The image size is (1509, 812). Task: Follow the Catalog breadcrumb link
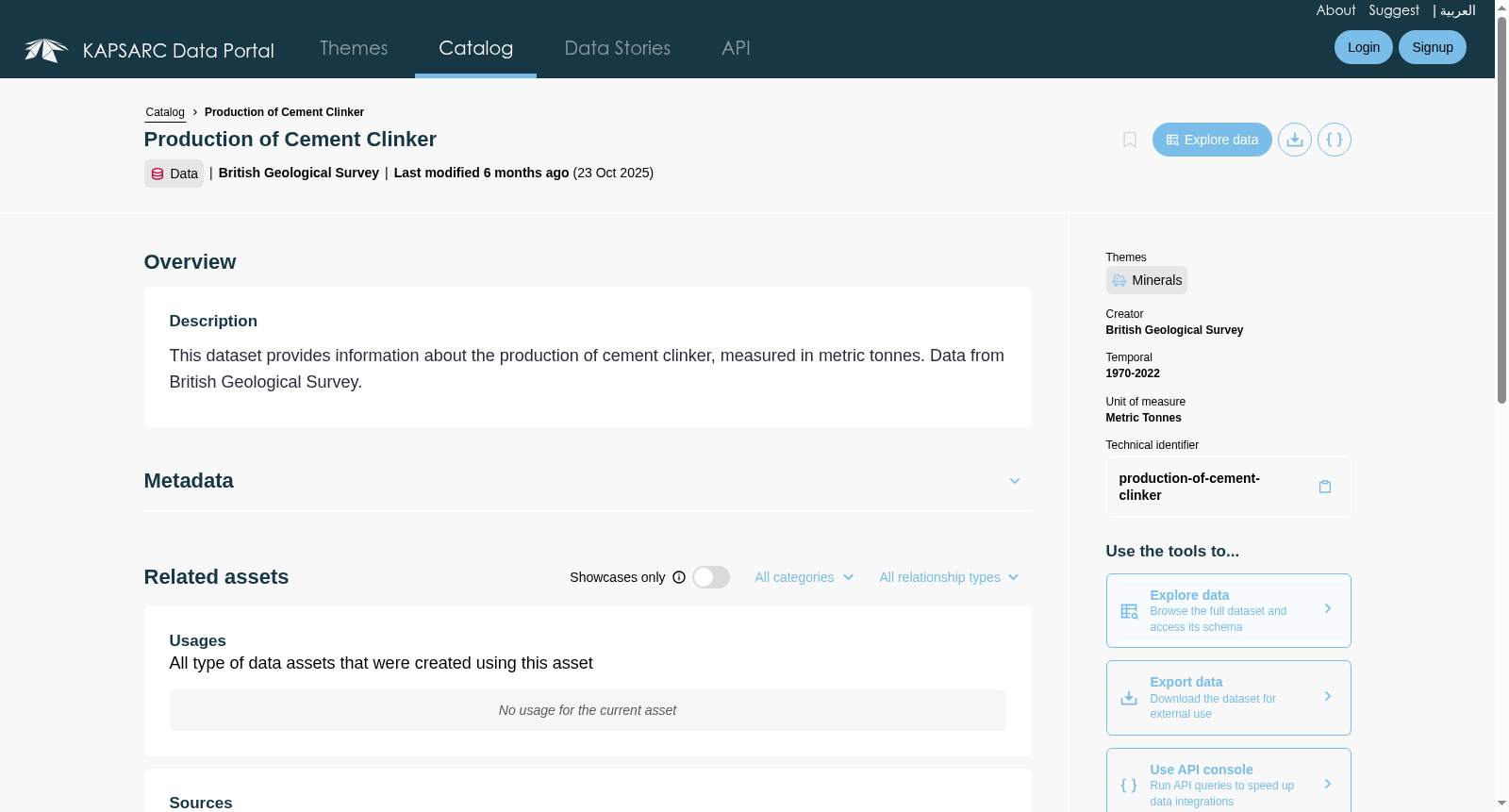165,112
